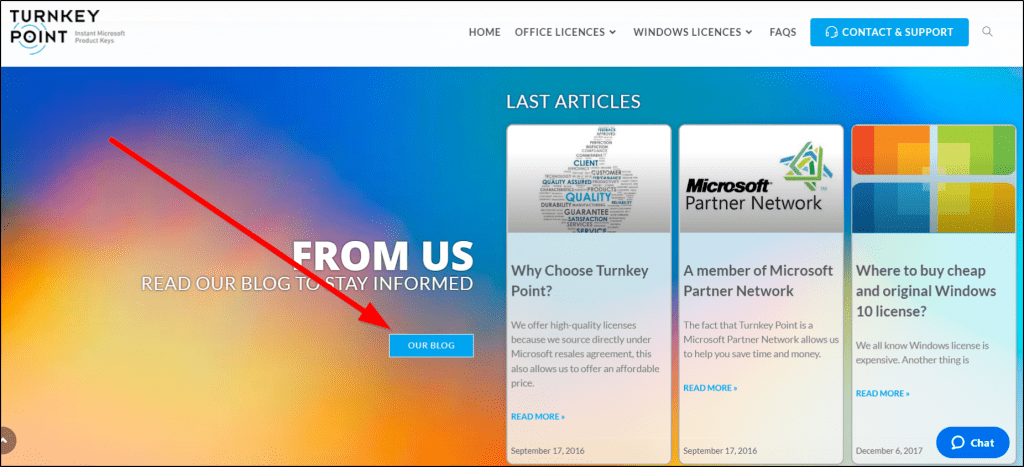
Task: Click the 'Instant Microsoft Product Keys' tagline
Action: (99, 37)
